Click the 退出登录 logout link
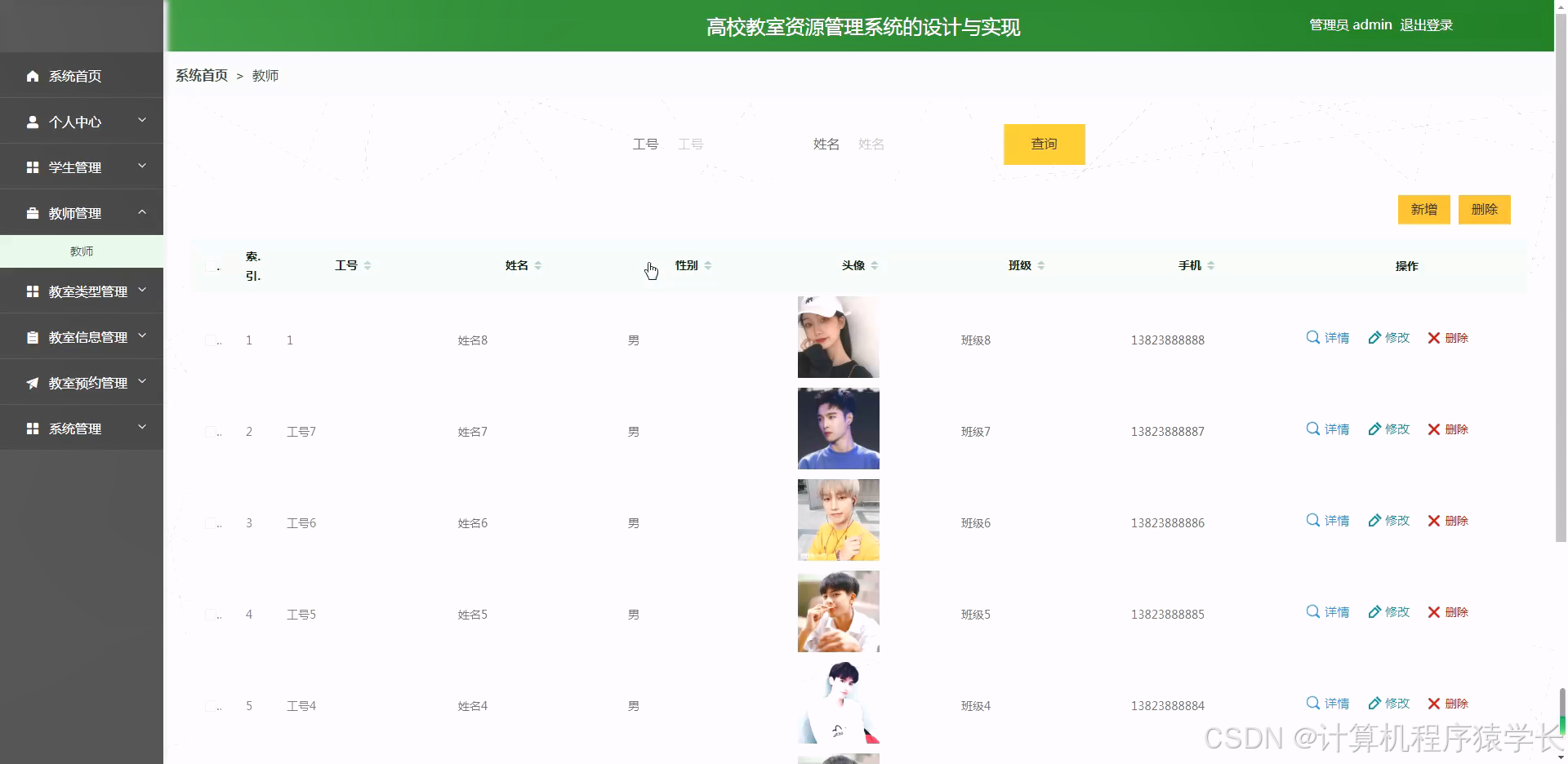This screenshot has height=764, width=1568. (x=1427, y=24)
